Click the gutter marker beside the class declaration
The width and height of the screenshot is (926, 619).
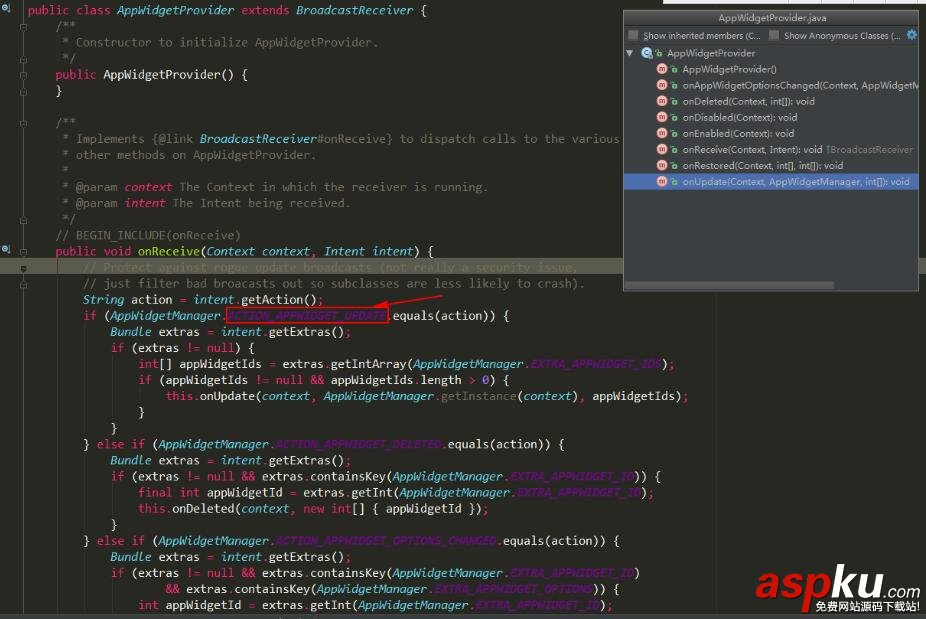click(x=6, y=10)
